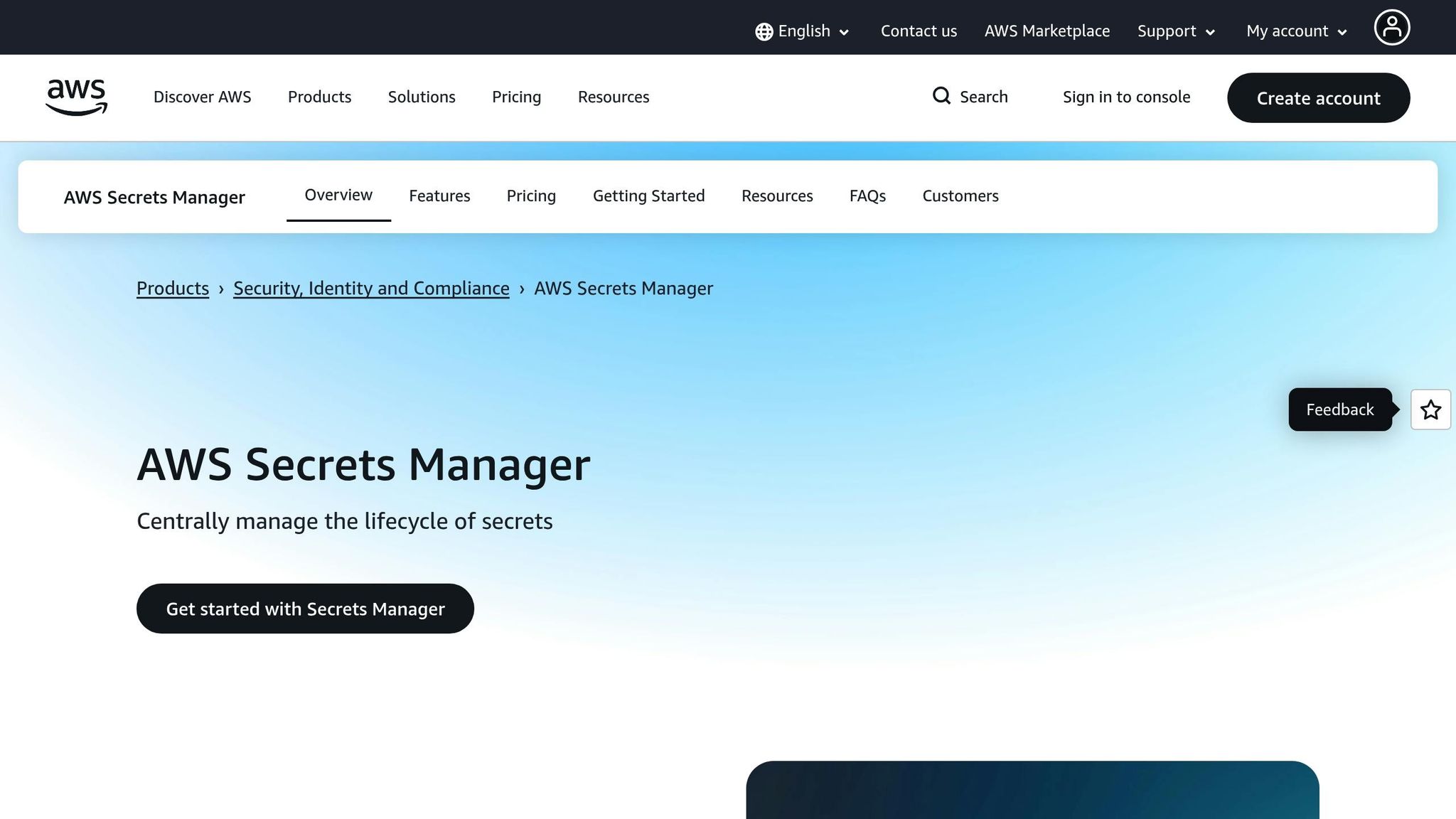Select the breadcrumb separator arrow after Products

pyautogui.click(x=223, y=289)
